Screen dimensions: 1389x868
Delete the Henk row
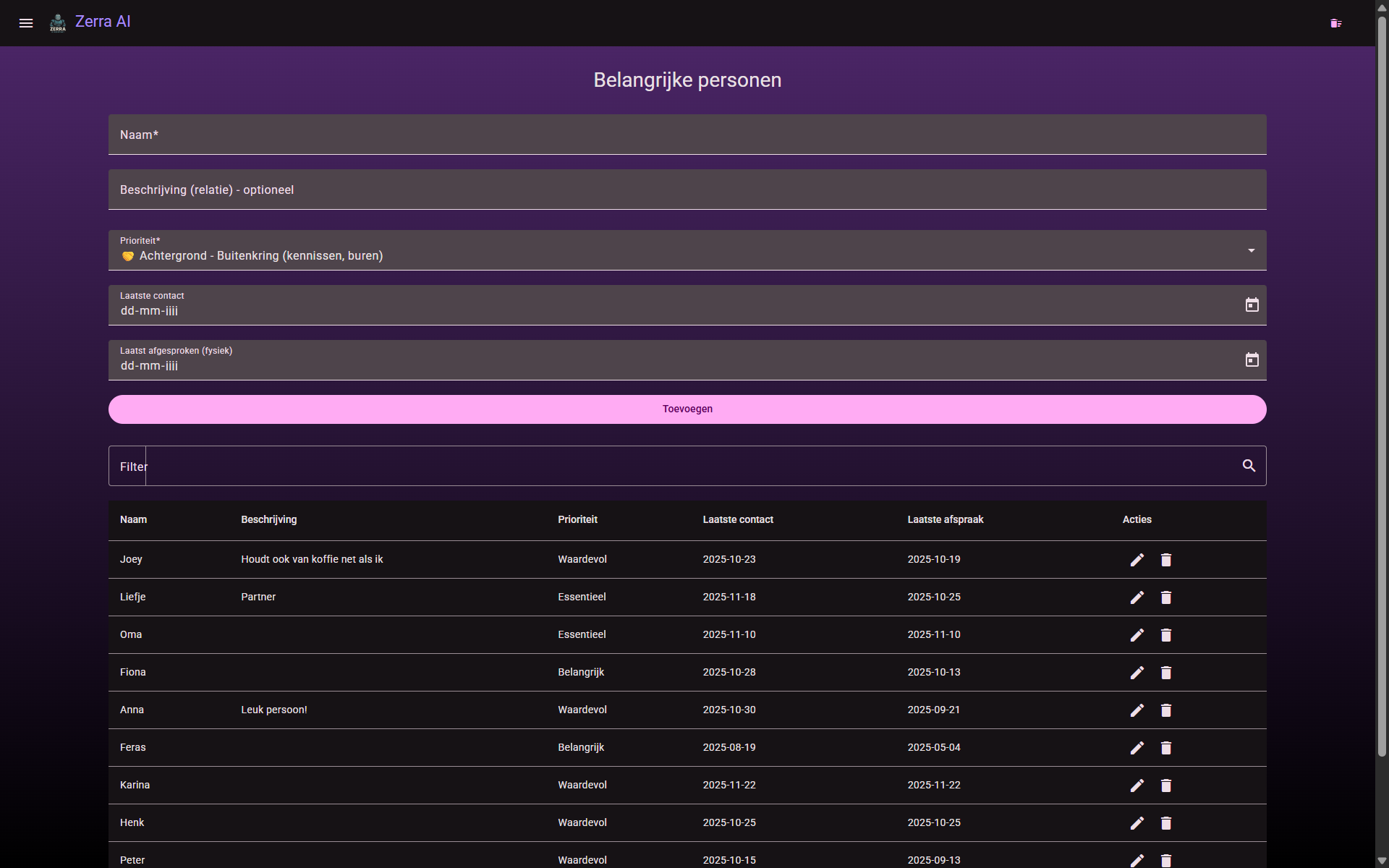point(1166,823)
